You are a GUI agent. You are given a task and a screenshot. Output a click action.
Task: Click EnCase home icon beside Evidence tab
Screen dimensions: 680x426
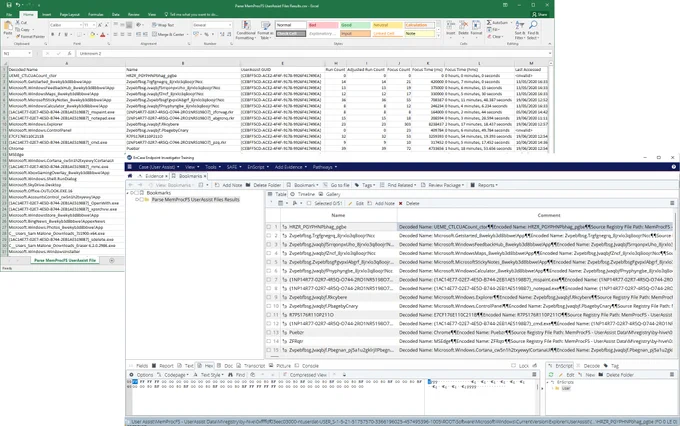[x=130, y=176]
